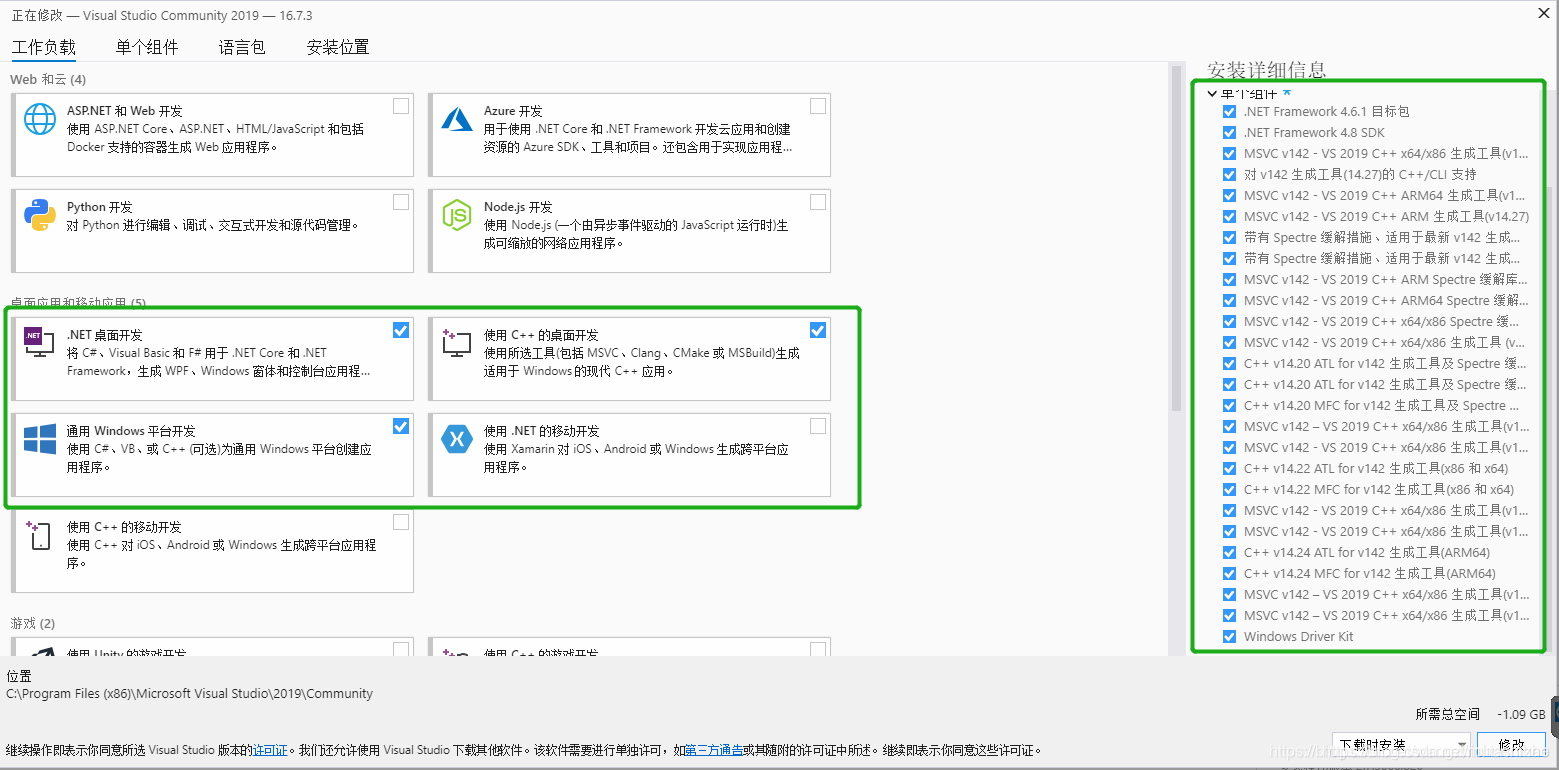Image resolution: width=1559 pixels, height=770 pixels.
Task: Uncheck the Windows Driver Kit component
Action: point(1229,636)
